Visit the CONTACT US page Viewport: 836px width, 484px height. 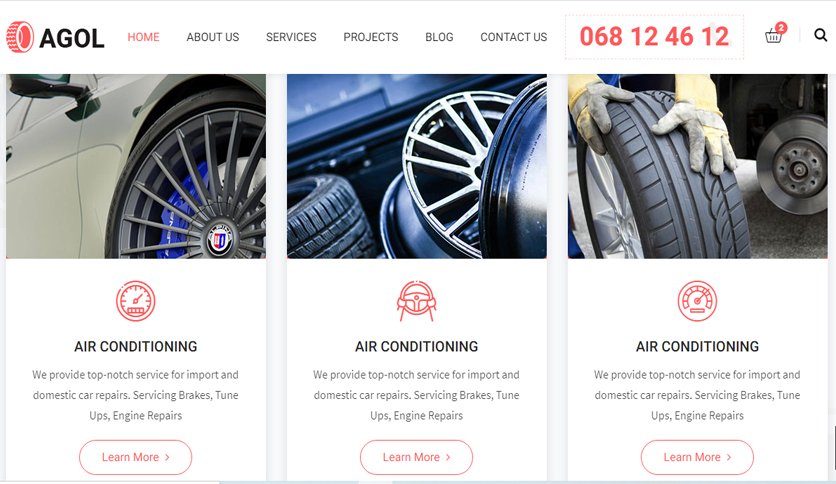point(513,37)
